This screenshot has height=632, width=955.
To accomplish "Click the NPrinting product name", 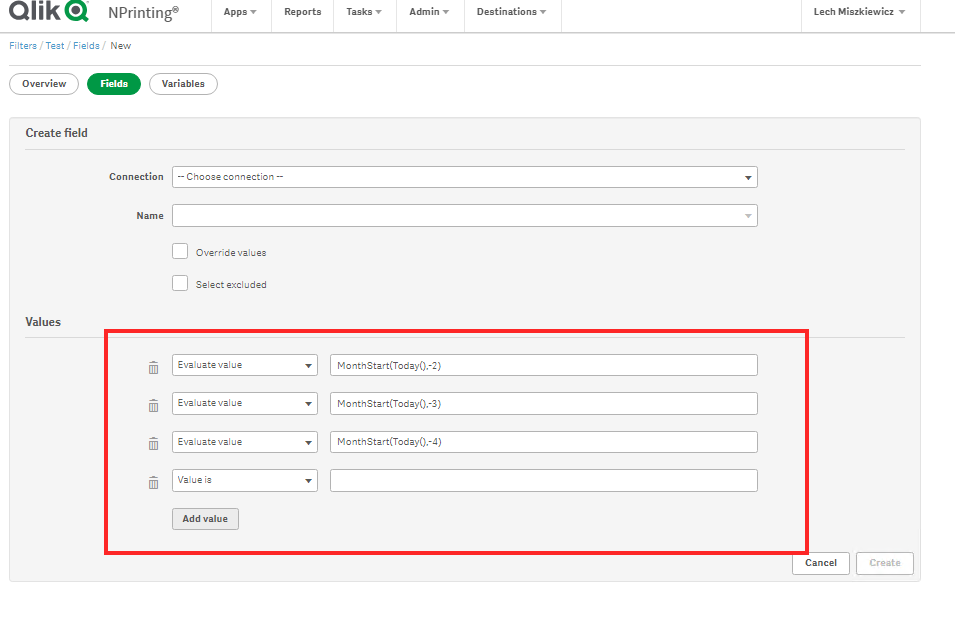I will pos(144,13).
